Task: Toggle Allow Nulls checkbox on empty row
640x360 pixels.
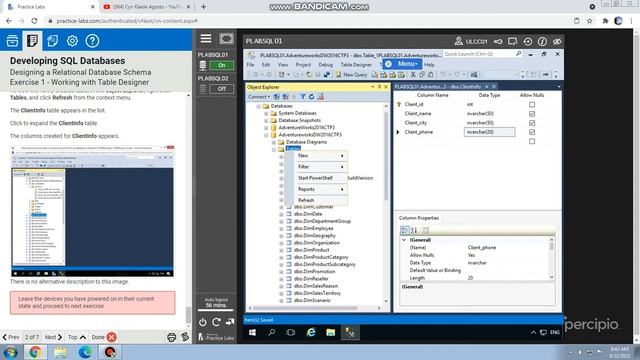Action: click(x=532, y=141)
